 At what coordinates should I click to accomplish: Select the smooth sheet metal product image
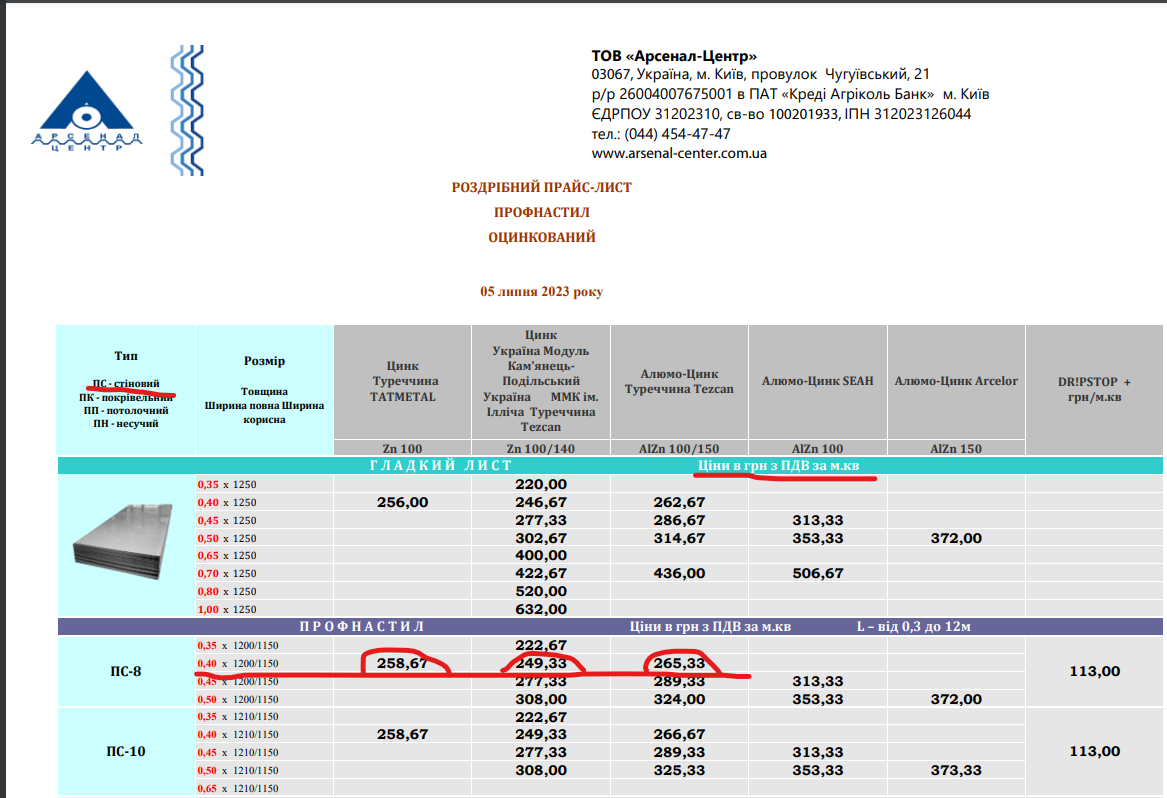click(126, 546)
